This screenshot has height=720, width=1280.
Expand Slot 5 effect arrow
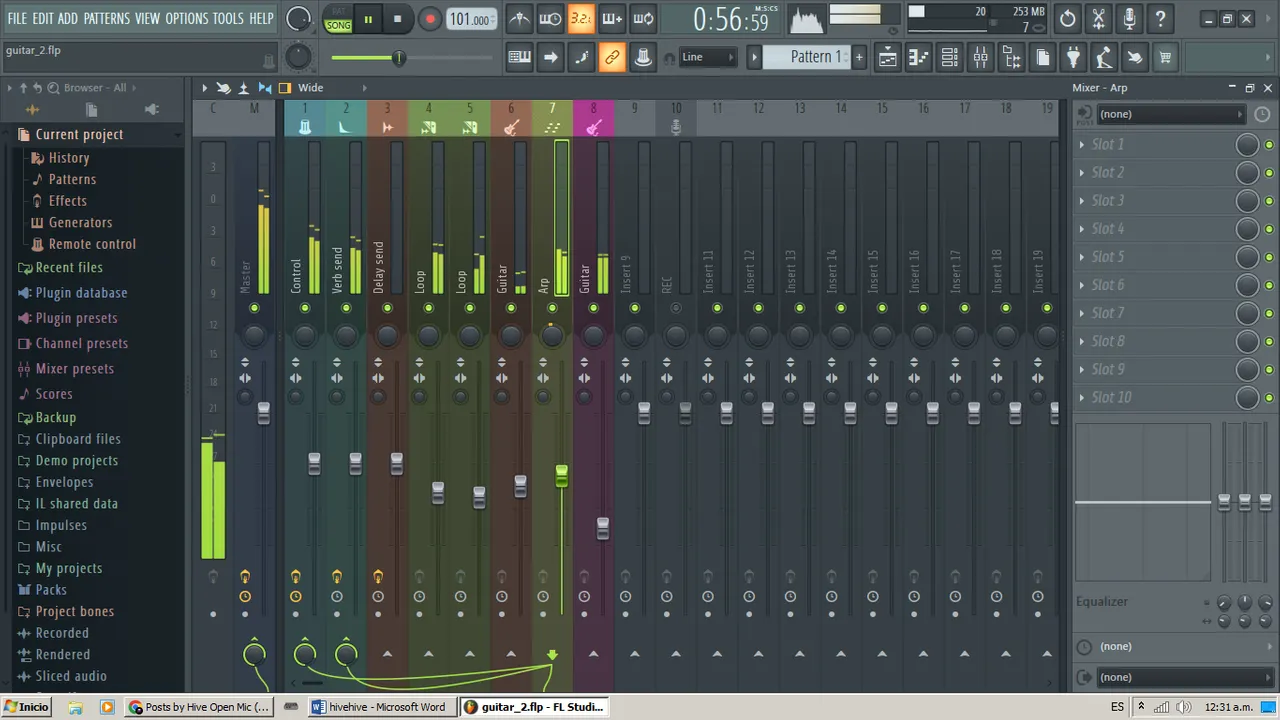pos(1081,257)
